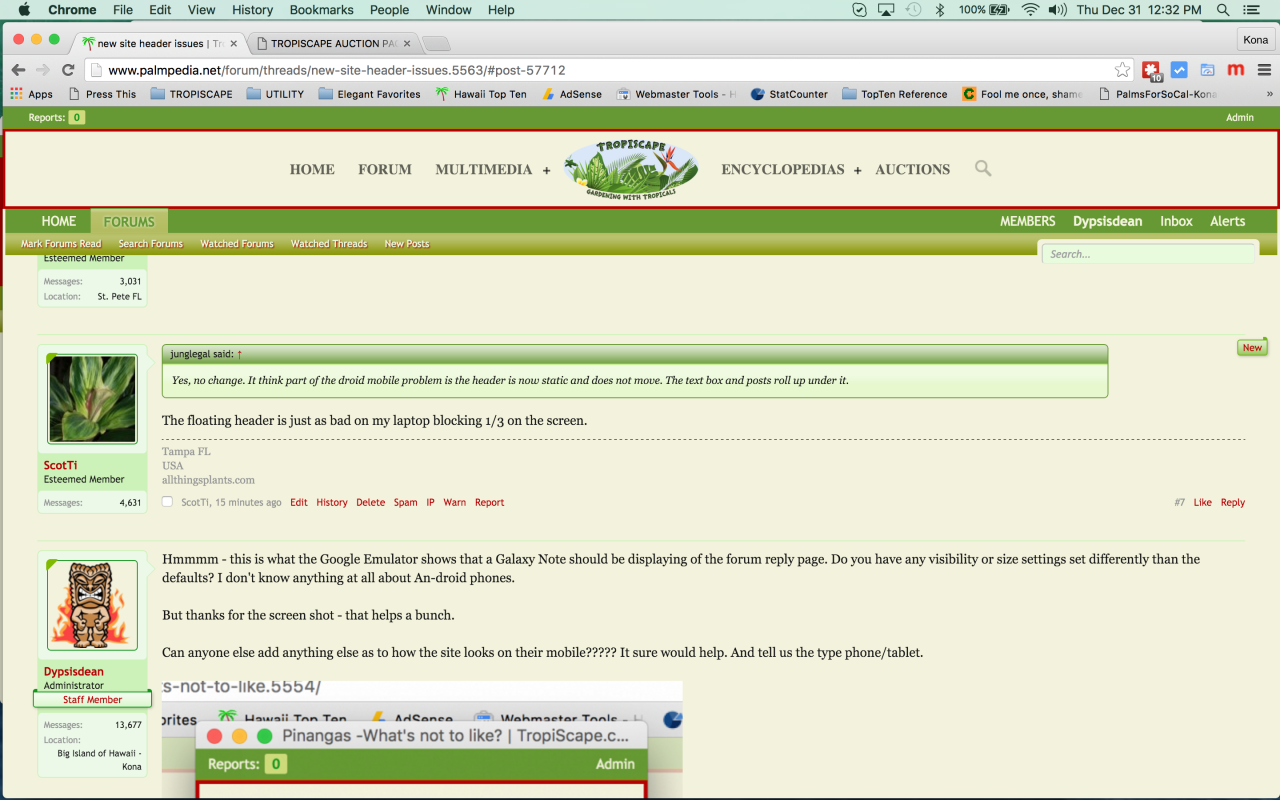This screenshot has width=1280, height=800.
Task: Click the forum Search input field
Action: click(x=1147, y=254)
